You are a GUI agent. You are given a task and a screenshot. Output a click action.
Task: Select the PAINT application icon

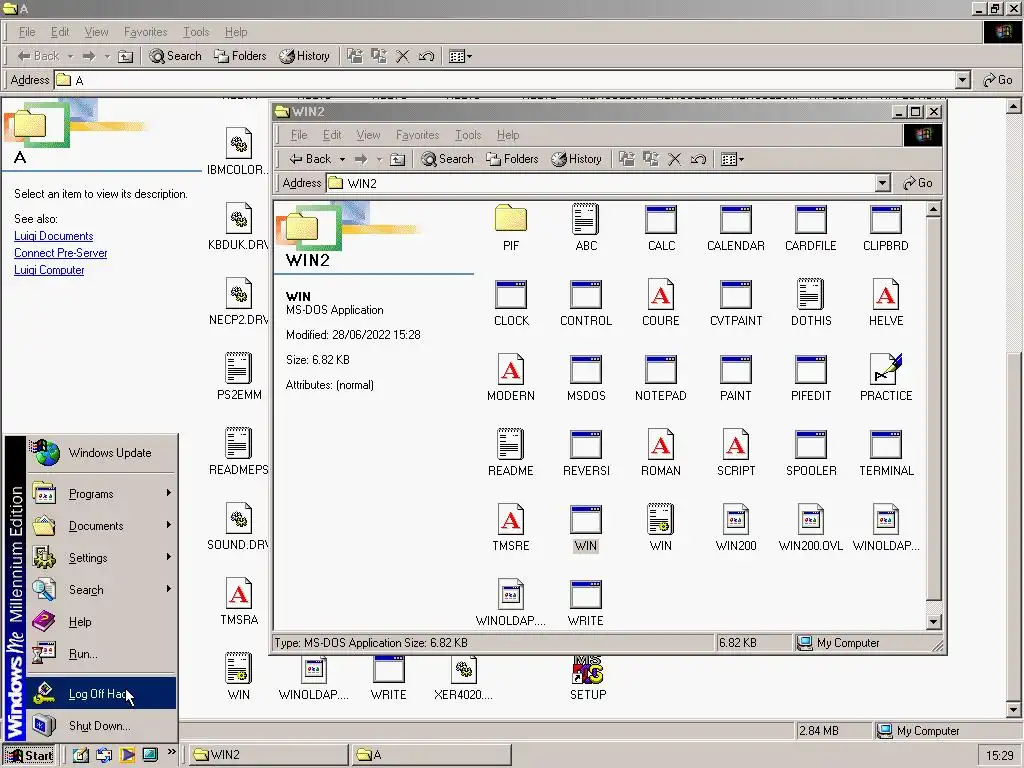pyautogui.click(x=736, y=370)
